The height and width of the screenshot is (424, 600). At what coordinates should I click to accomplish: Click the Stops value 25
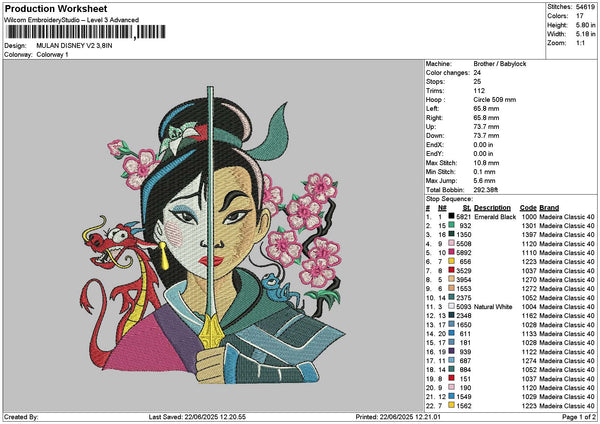pos(477,82)
